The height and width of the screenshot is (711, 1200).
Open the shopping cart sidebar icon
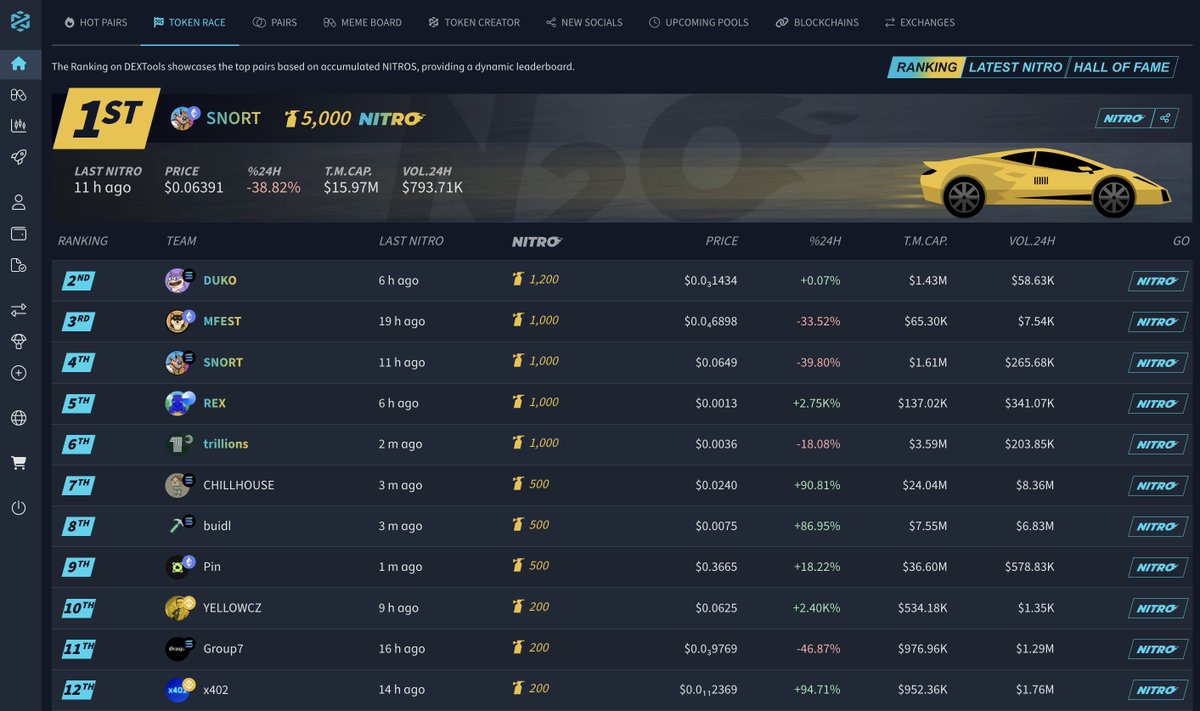tap(18, 463)
